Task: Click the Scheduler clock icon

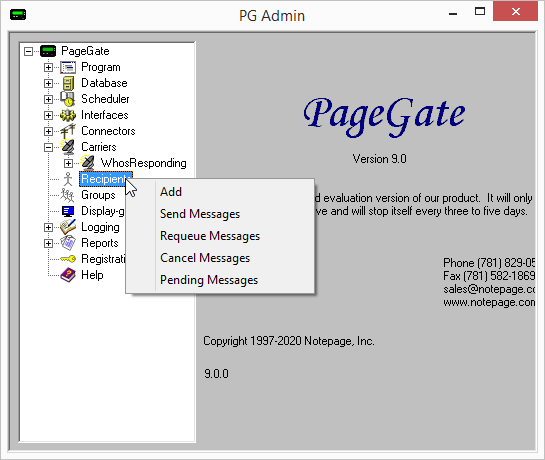Action: (68, 99)
